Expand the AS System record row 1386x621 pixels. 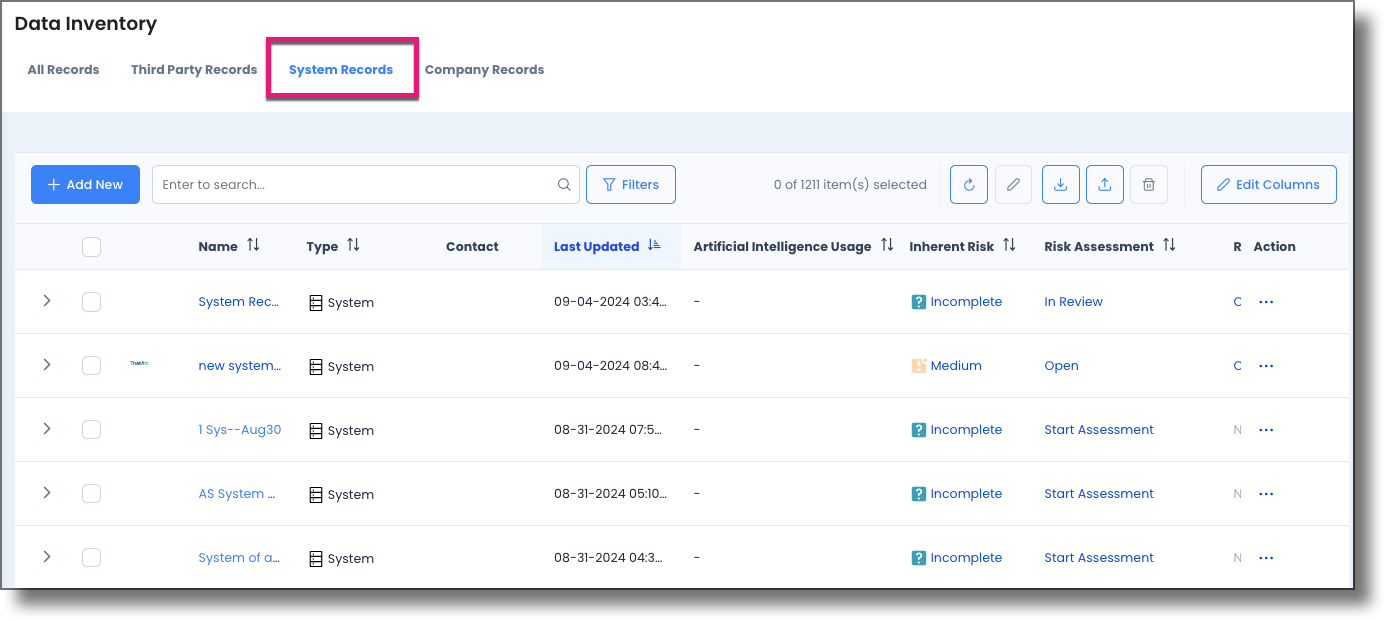pyautogui.click(x=47, y=493)
